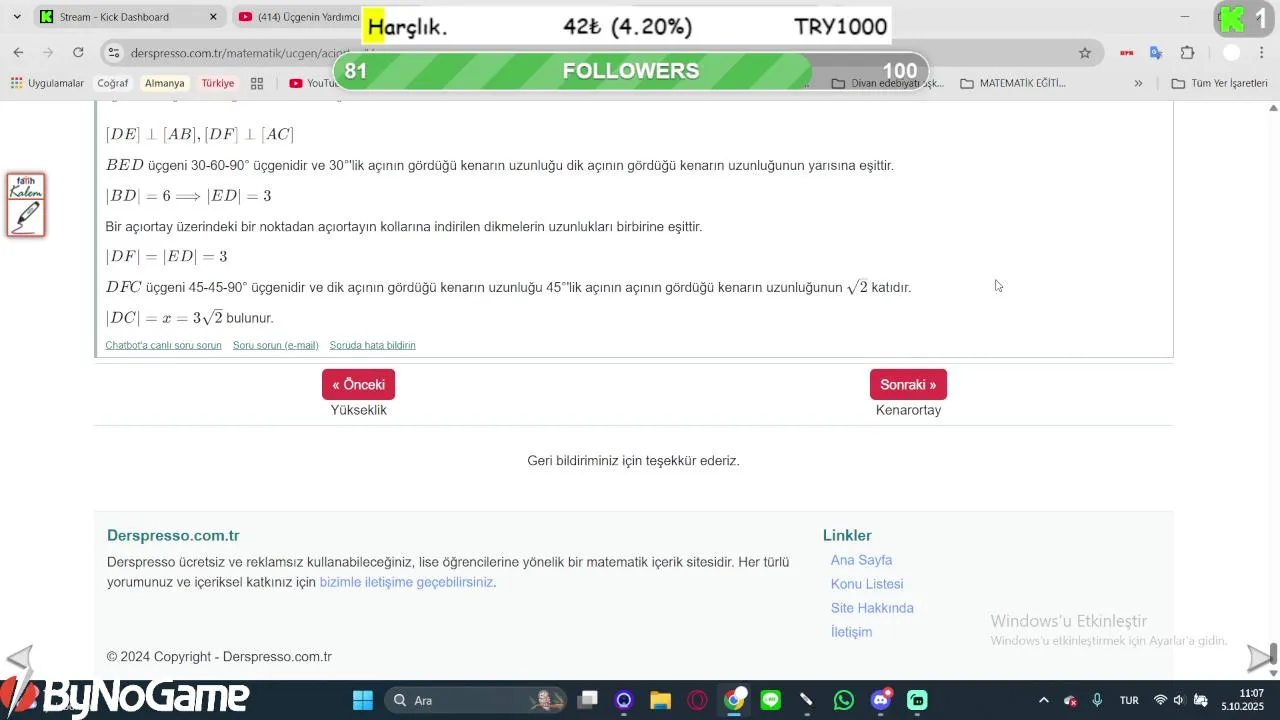Screen dimensions: 1280x720
Task: Click Chrome icon in taskbar
Action: coord(734,700)
